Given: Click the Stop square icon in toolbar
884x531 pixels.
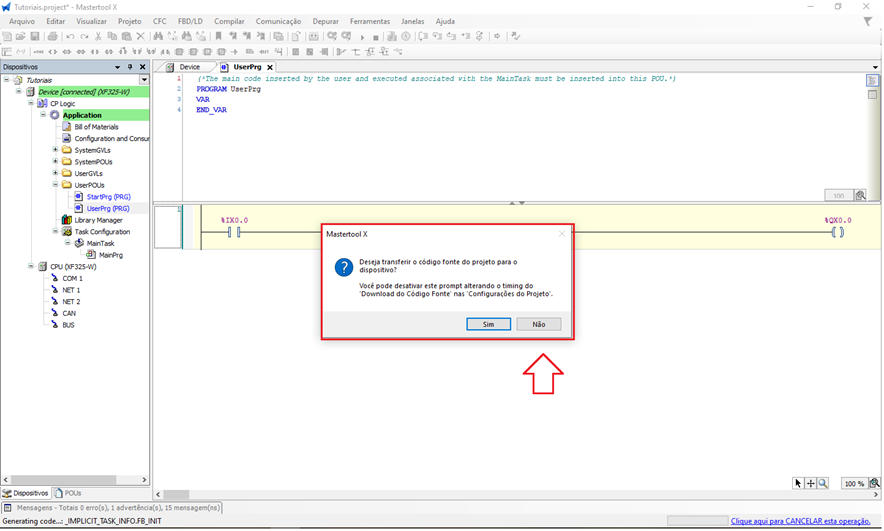Looking at the screenshot, I should [376, 37].
